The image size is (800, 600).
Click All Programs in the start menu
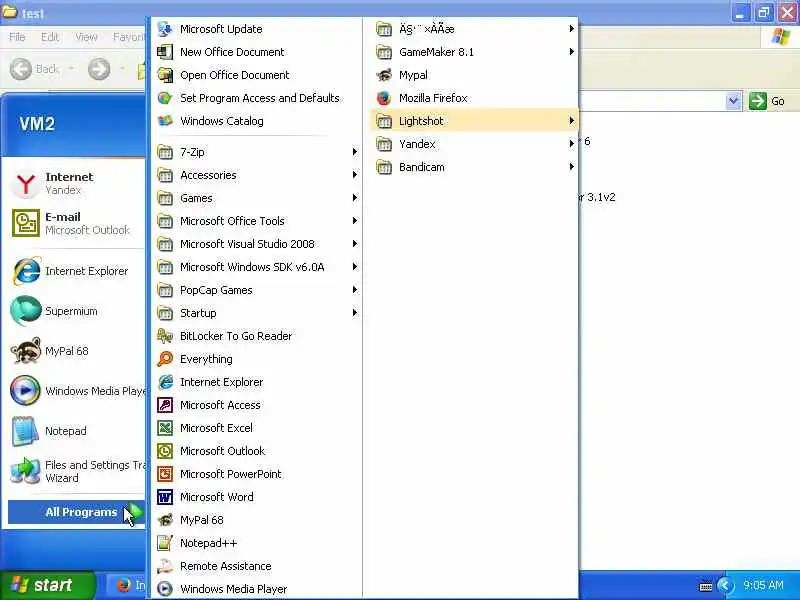[x=77, y=512]
